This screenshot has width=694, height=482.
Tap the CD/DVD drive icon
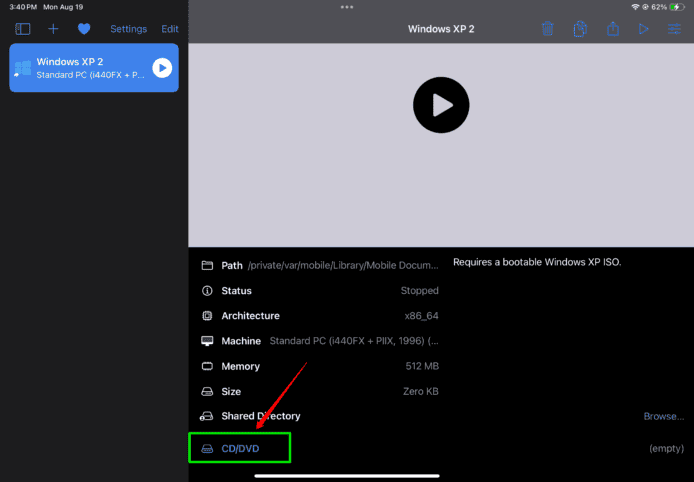coord(207,449)
